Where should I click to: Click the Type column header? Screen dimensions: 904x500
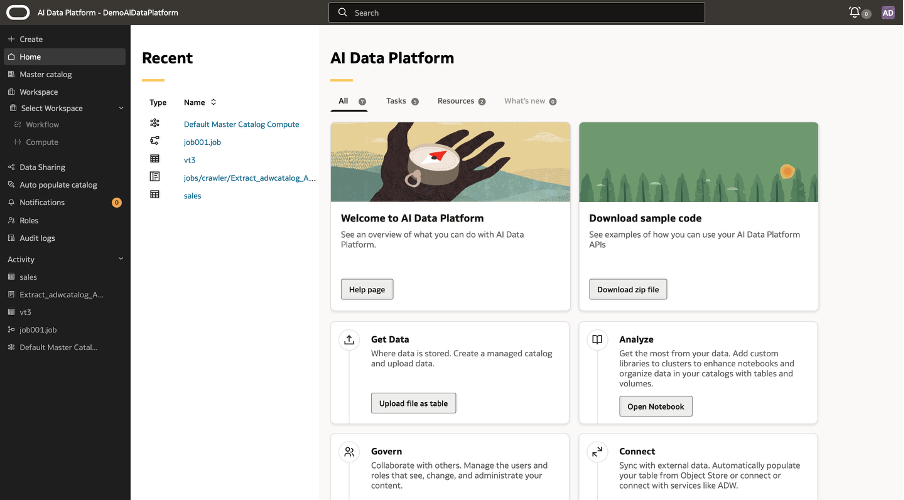tap(158, 102)
